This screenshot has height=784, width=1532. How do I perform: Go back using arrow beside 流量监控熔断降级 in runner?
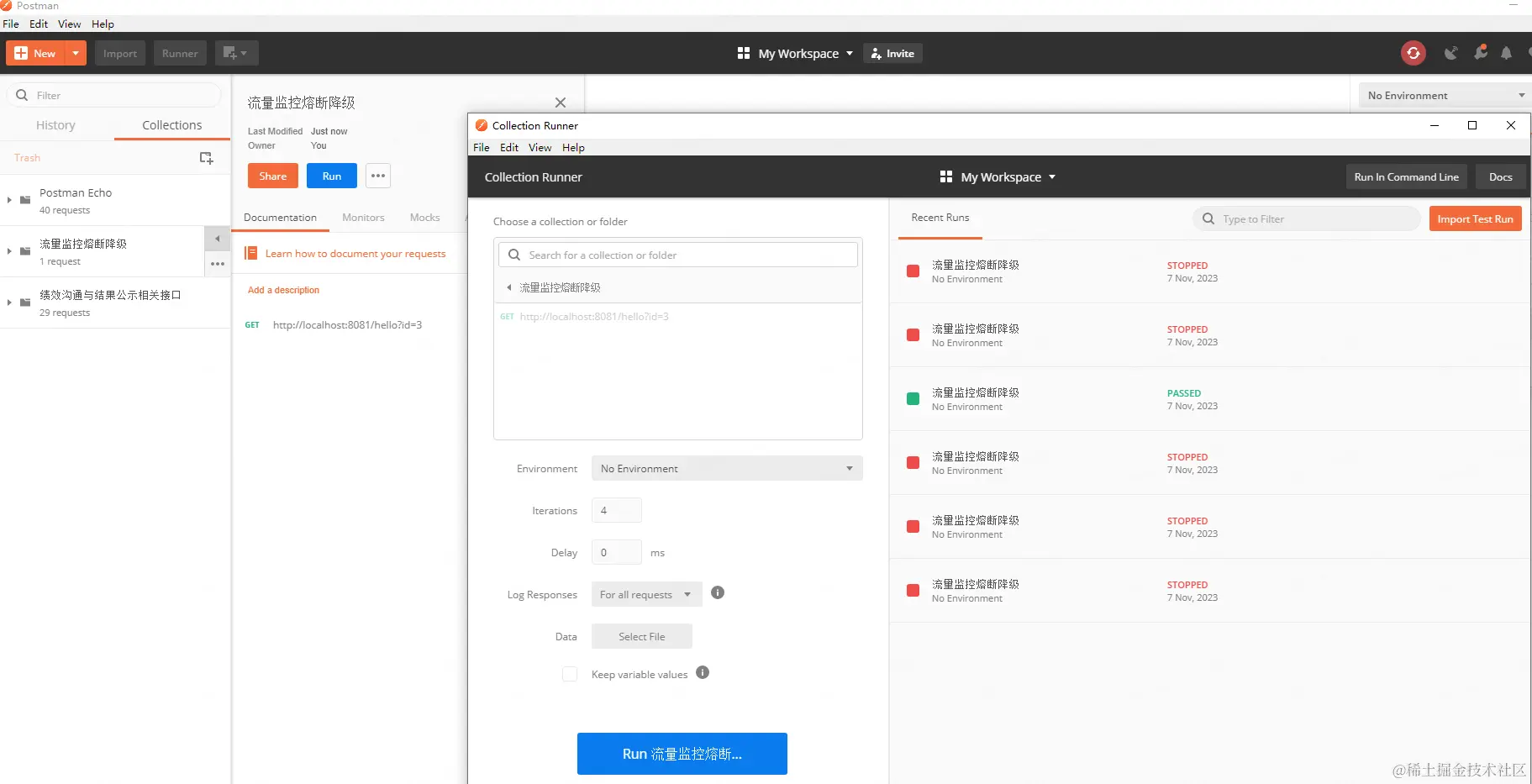[x=508, y=287]
